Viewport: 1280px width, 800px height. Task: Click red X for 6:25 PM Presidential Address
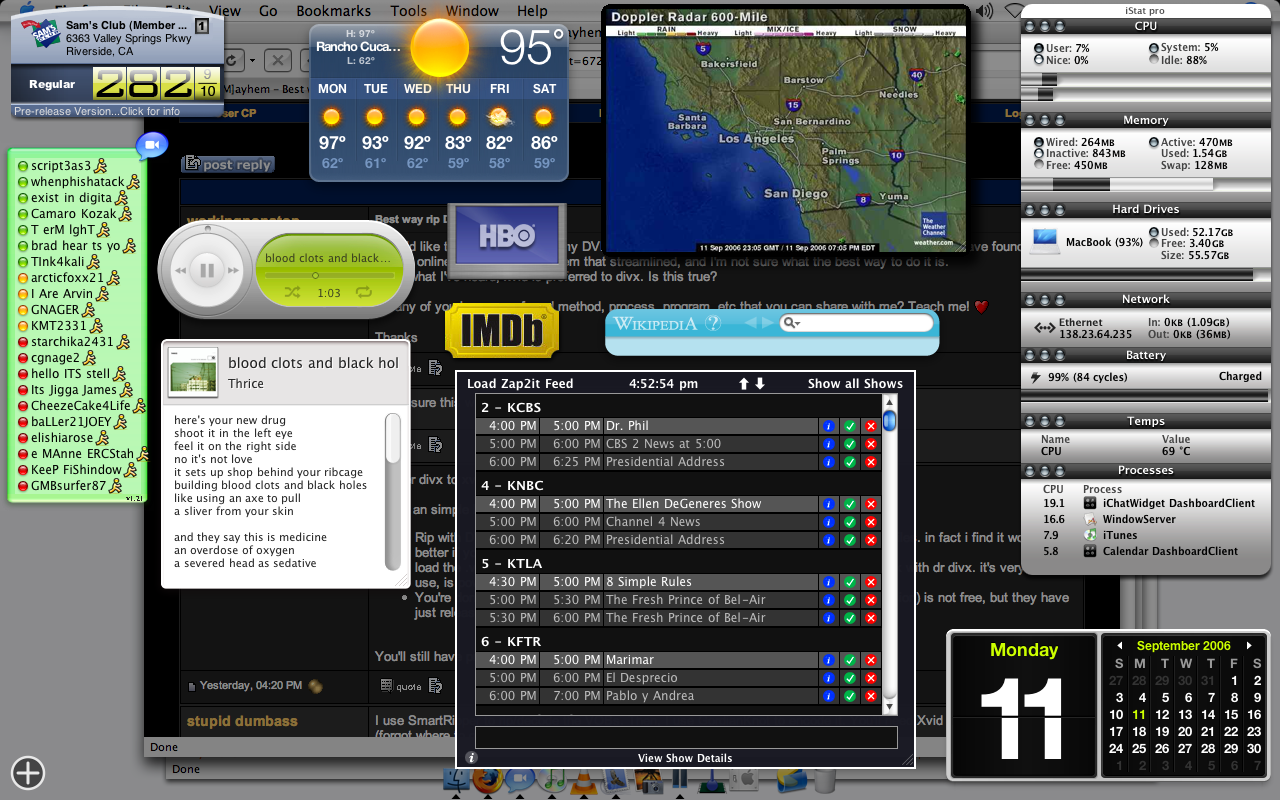871,462
